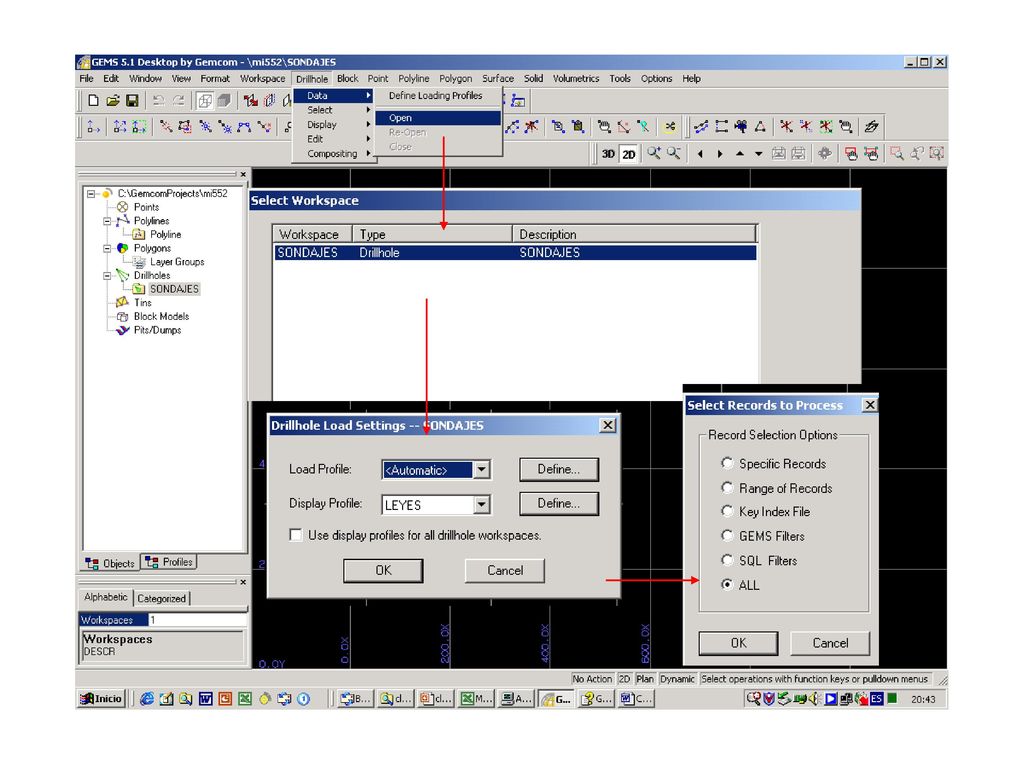Image resolution: width=1024 pixels, height=768 pixels.
Task: Click the Open folder toolbar icon
Action: click(113, 101)
